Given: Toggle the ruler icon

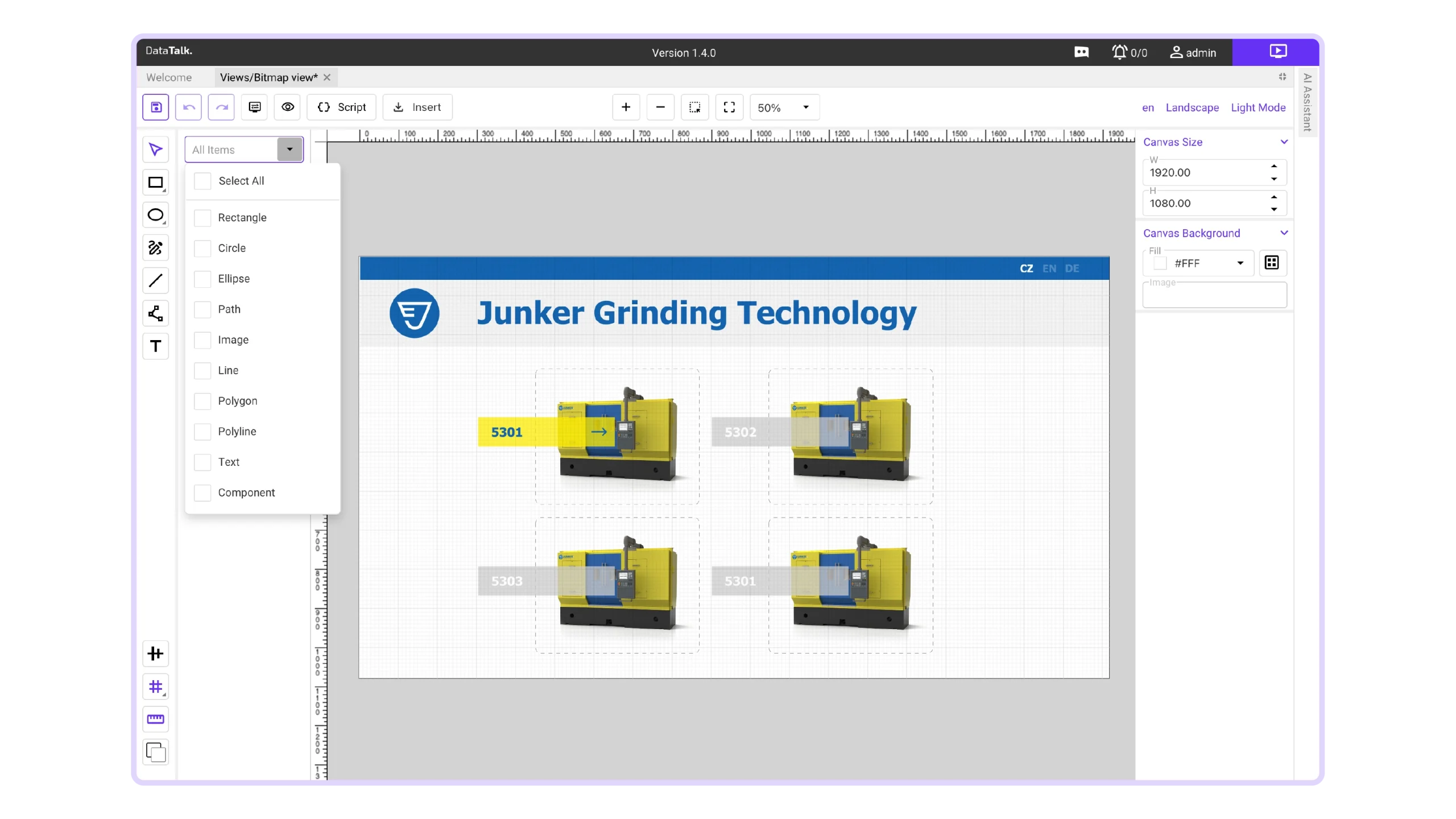Looking at the screenshot, I should pos(155,719).
